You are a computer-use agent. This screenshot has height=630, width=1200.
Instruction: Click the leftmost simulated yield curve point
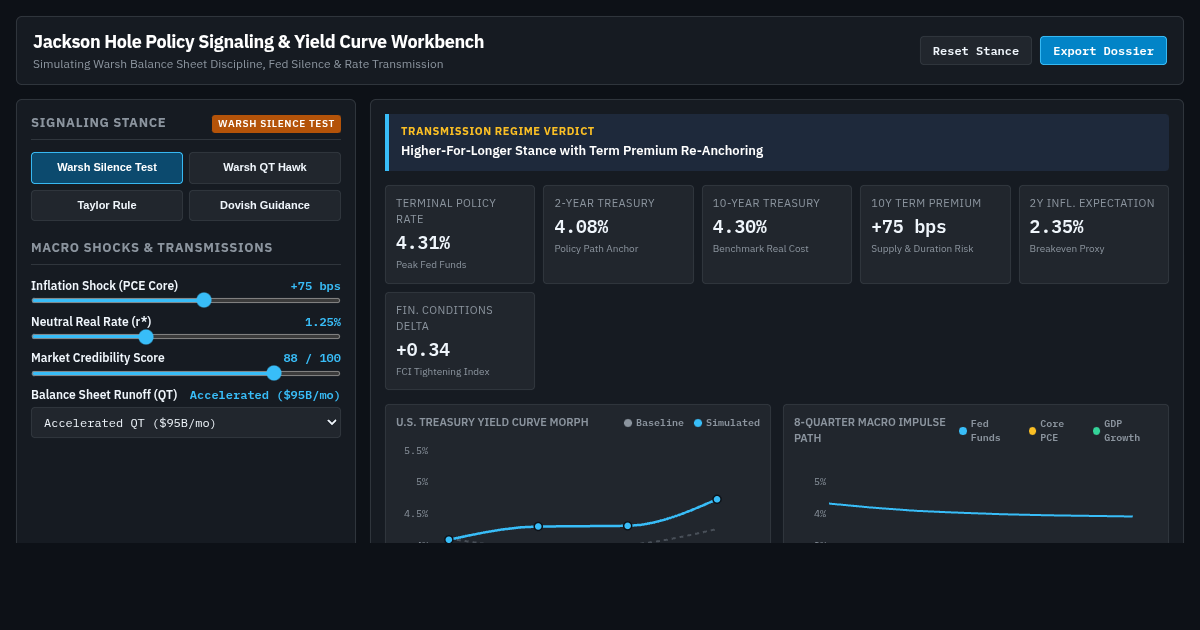[x=449, y=539]
